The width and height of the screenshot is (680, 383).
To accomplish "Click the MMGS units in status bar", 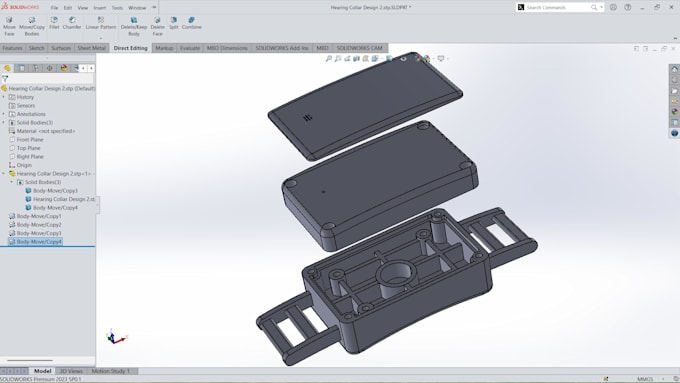I will click(x=645, y=379).
